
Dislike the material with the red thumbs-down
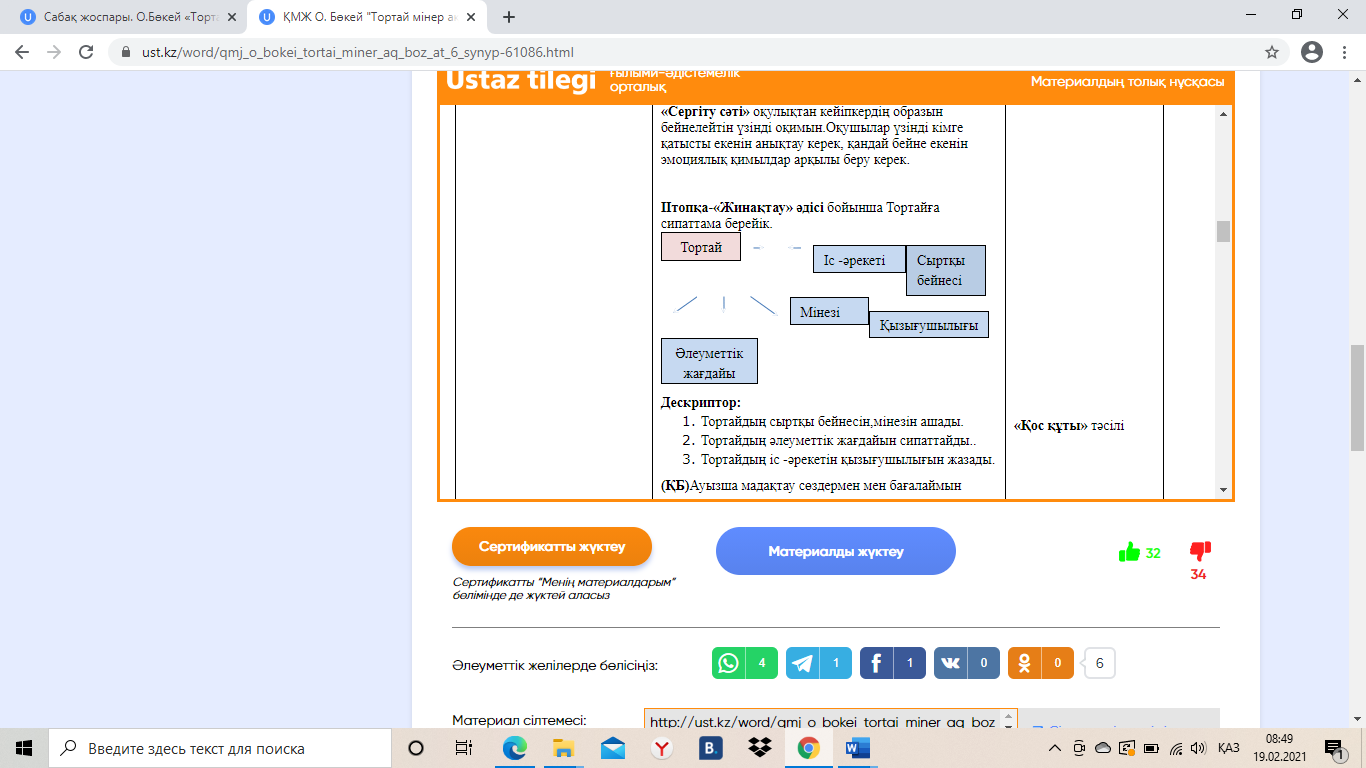pyautogui.click(x=1200, y=551)
